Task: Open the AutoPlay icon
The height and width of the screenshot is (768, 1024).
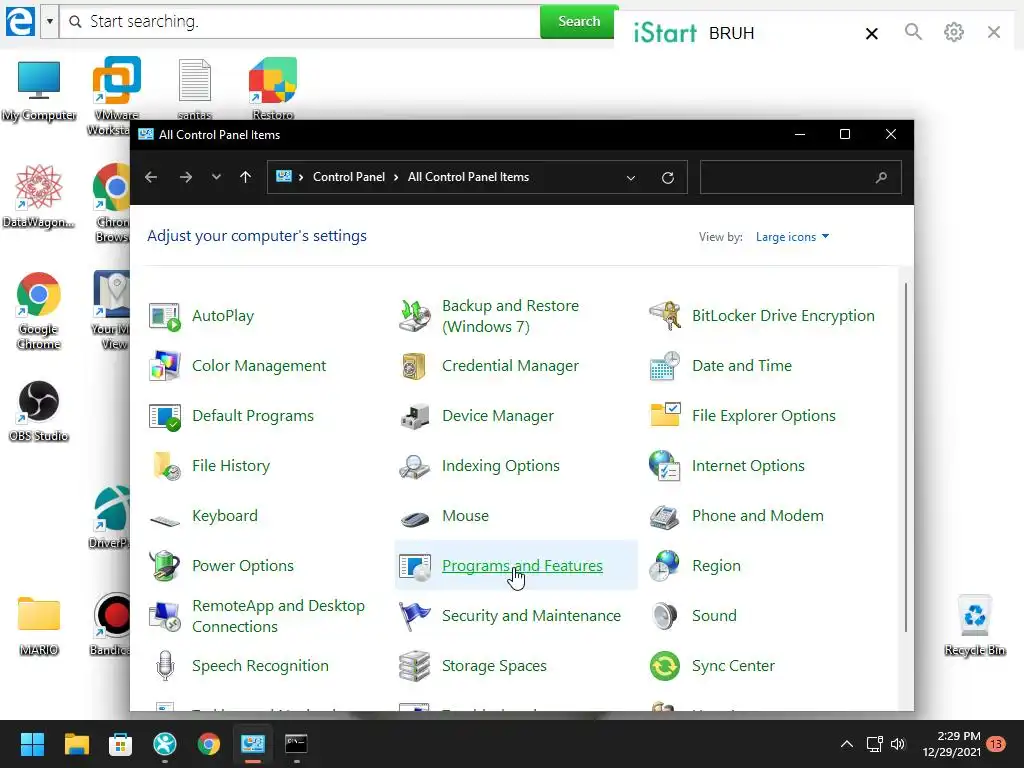Action: 165,317
